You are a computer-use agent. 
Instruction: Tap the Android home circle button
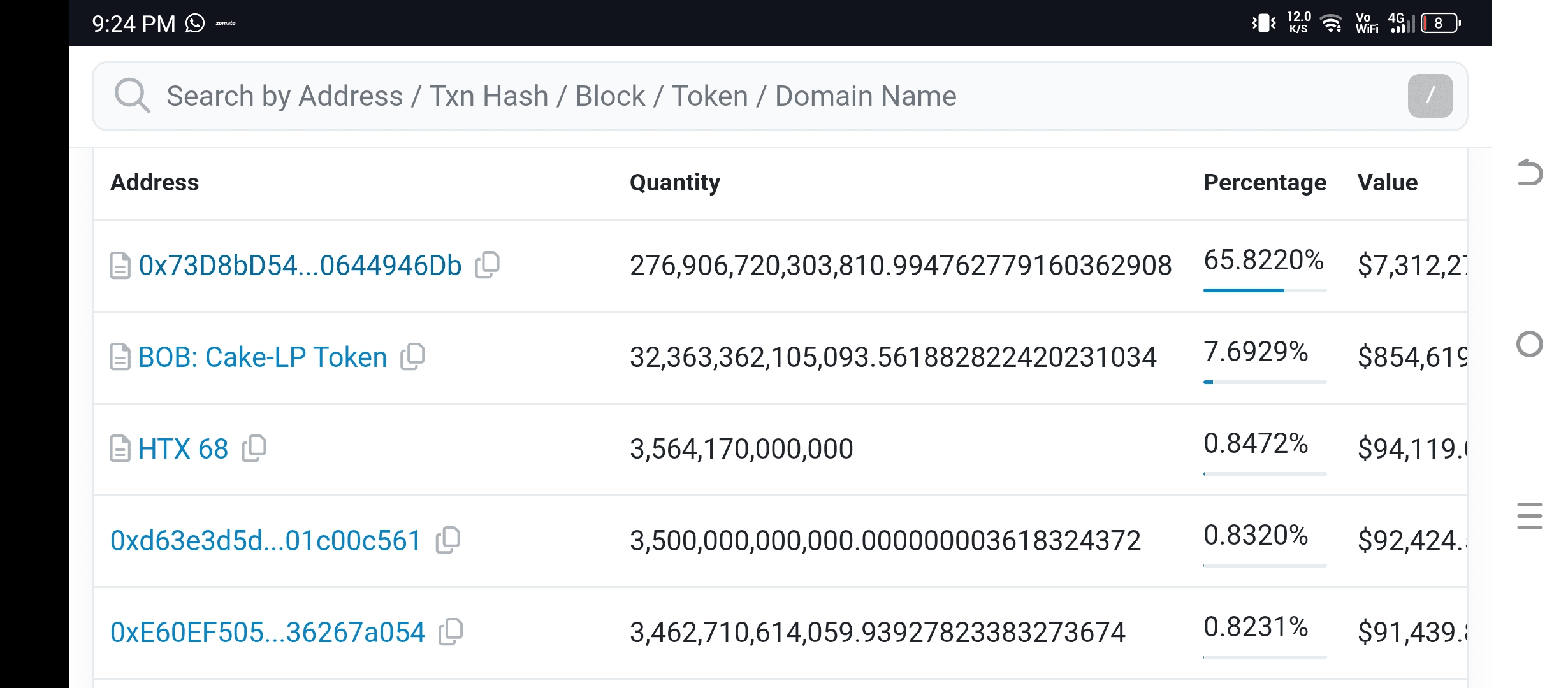point(1530,344)
